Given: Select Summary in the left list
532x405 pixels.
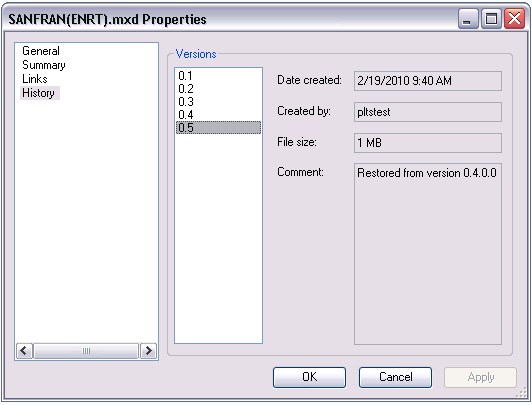Looking at the screenshot, I should [x=44, y=65].
